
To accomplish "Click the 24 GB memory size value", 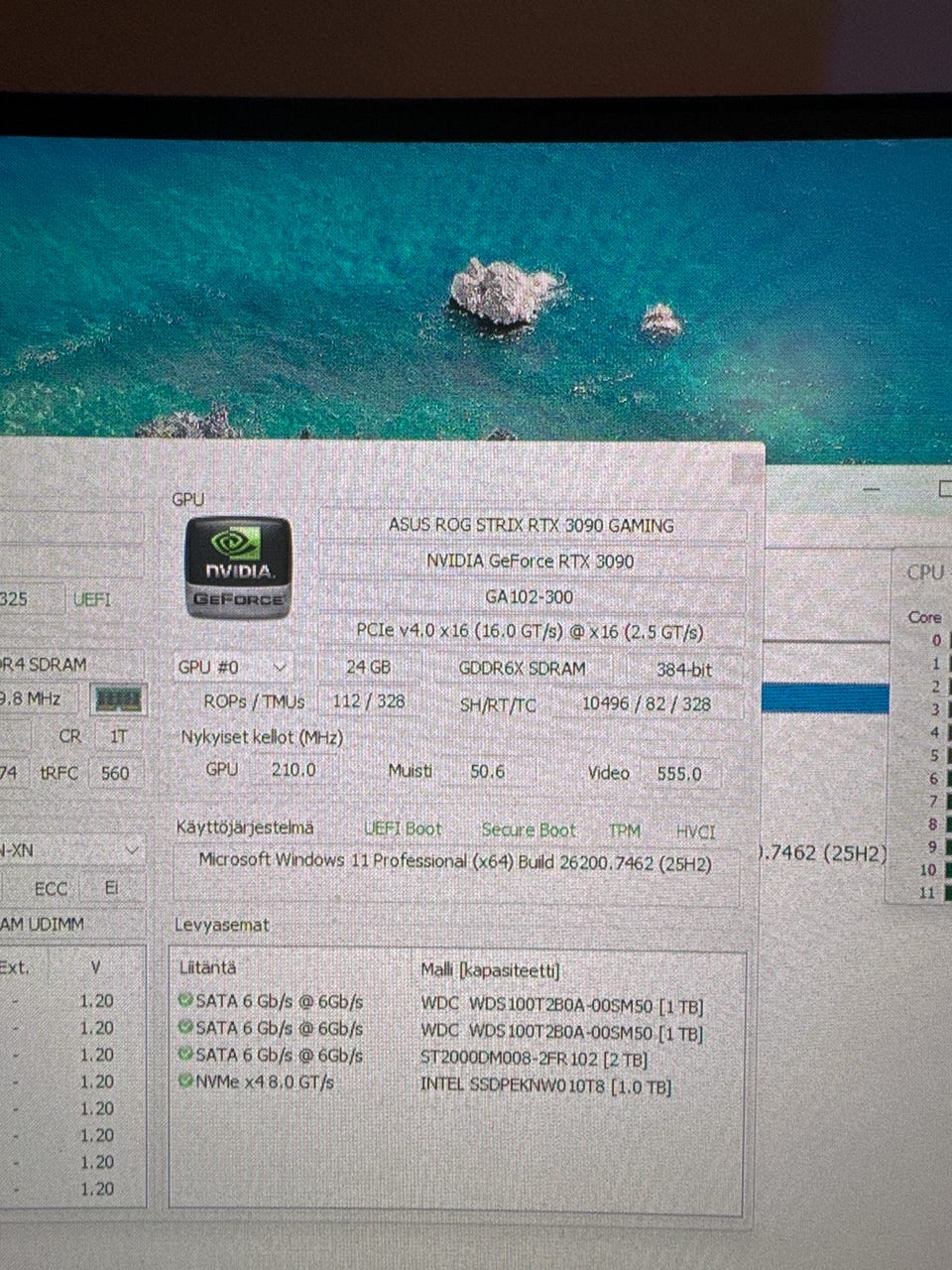I will [368, 668].
